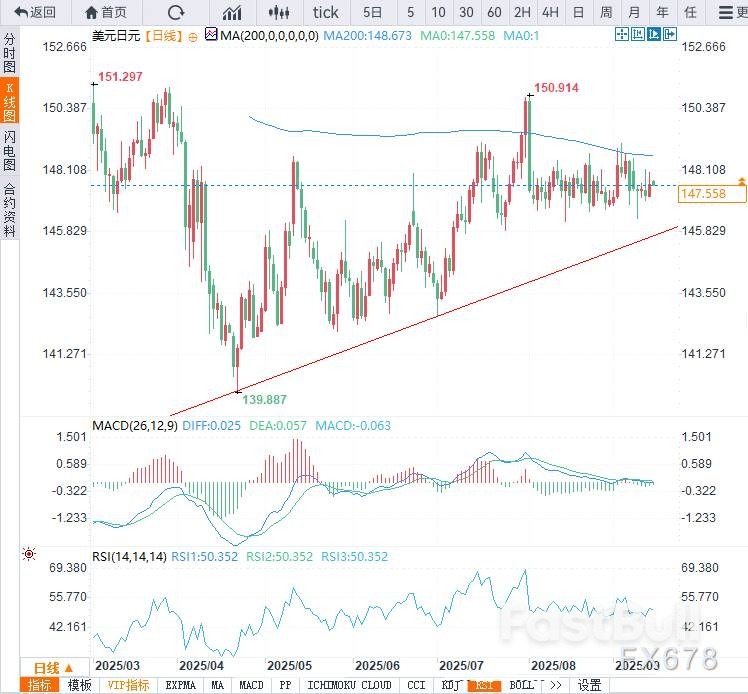Go to 首页 home page
Viewport: 748px width, 694px height.
pyautogui.click(x=106, y=13)
